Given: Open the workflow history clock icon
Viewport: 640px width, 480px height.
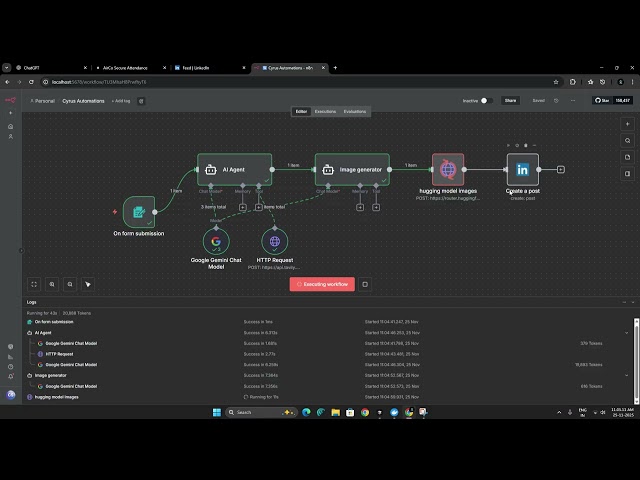Looking at the screenshot, I should tap(556, 100).
